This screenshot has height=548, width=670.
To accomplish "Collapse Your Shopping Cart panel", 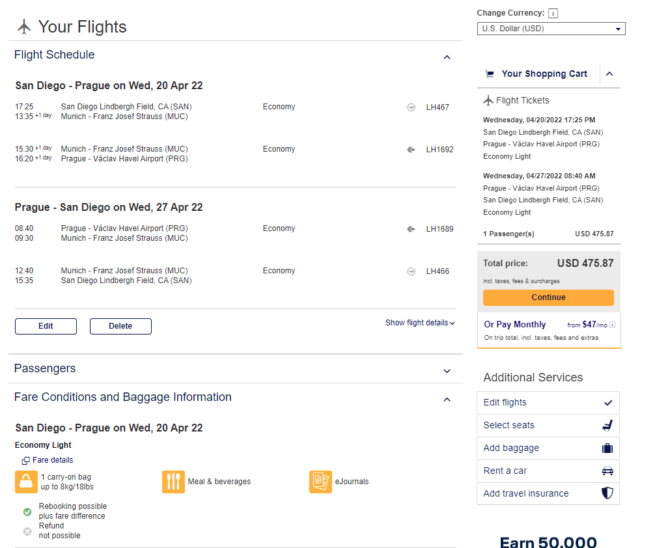I will tap(610, 74).
